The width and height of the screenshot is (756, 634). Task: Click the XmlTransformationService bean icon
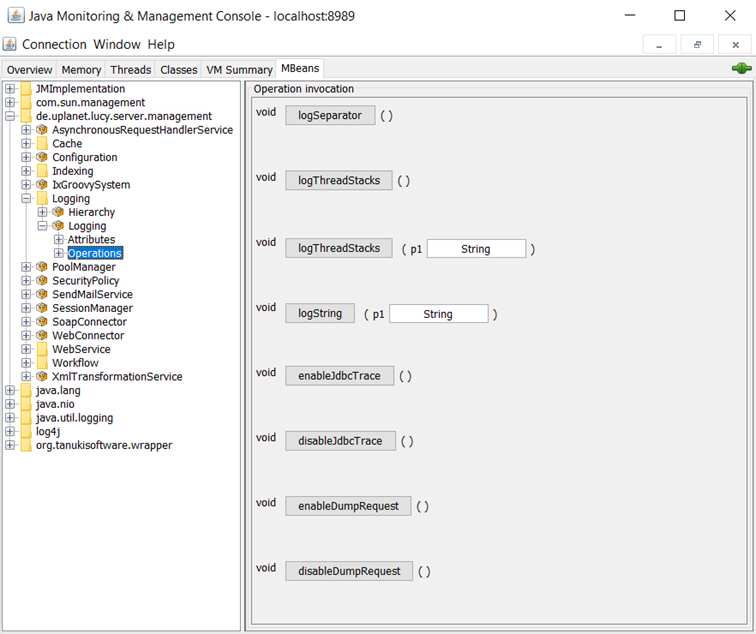(x=42, y=377)
